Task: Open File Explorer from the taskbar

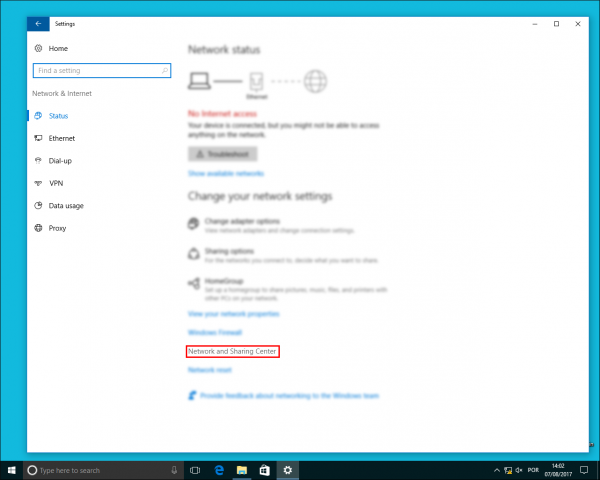Action: (x=242, y=470)
